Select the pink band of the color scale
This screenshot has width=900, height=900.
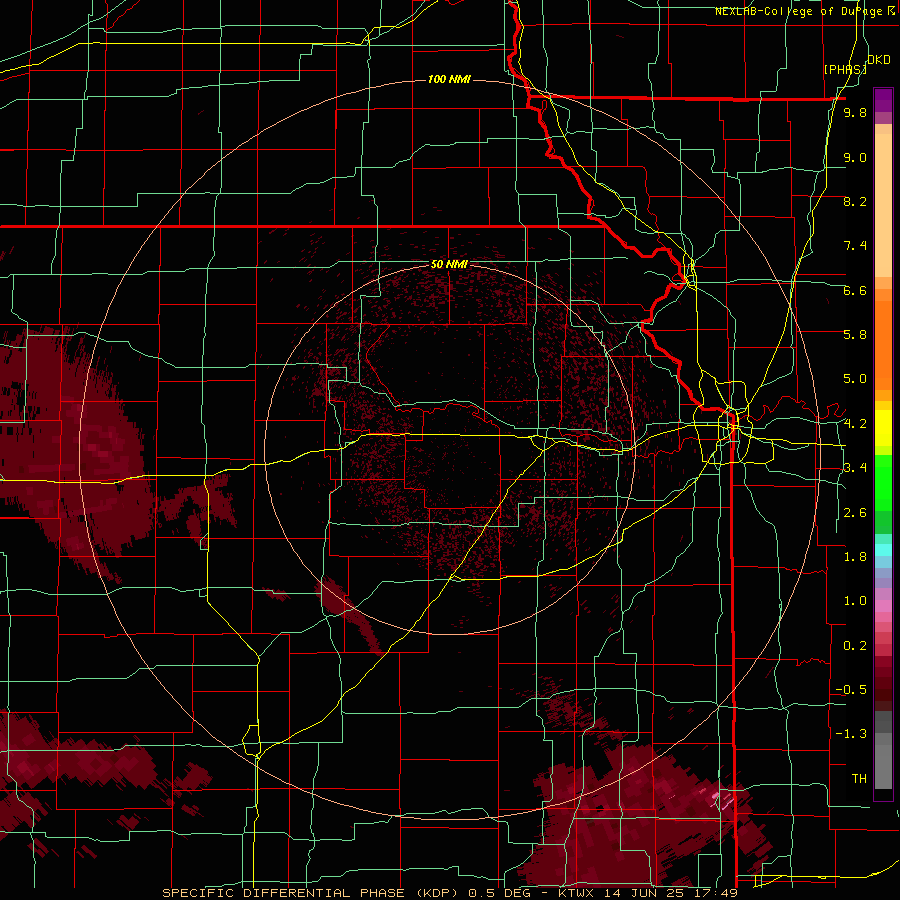883,606
